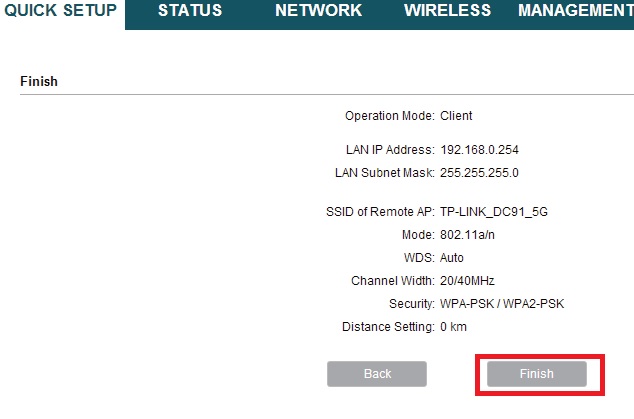634x419 pixels.
Task: Click the Distance Setting label
Action: 388,327
